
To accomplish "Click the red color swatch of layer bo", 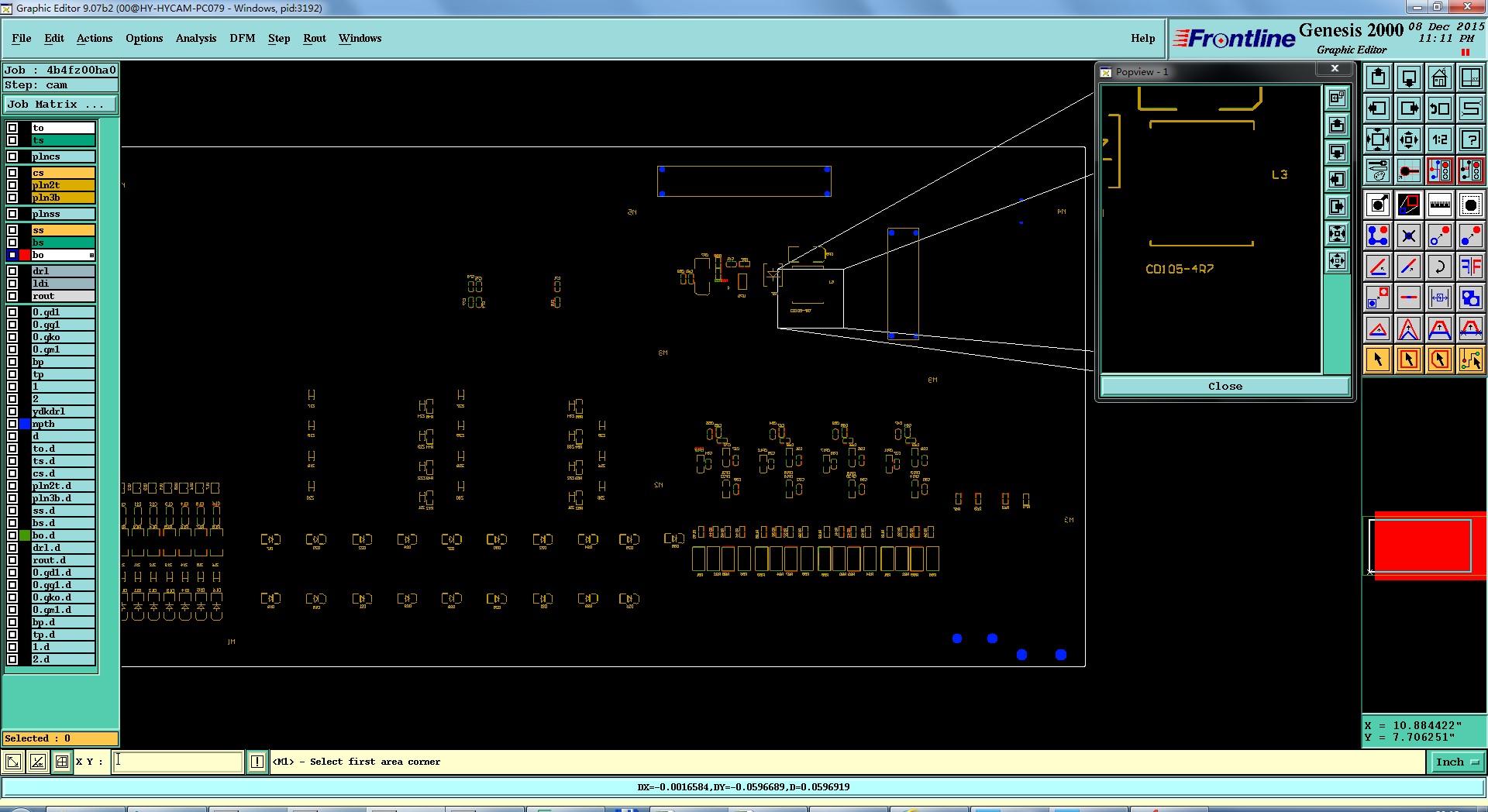I will (25, 255).
